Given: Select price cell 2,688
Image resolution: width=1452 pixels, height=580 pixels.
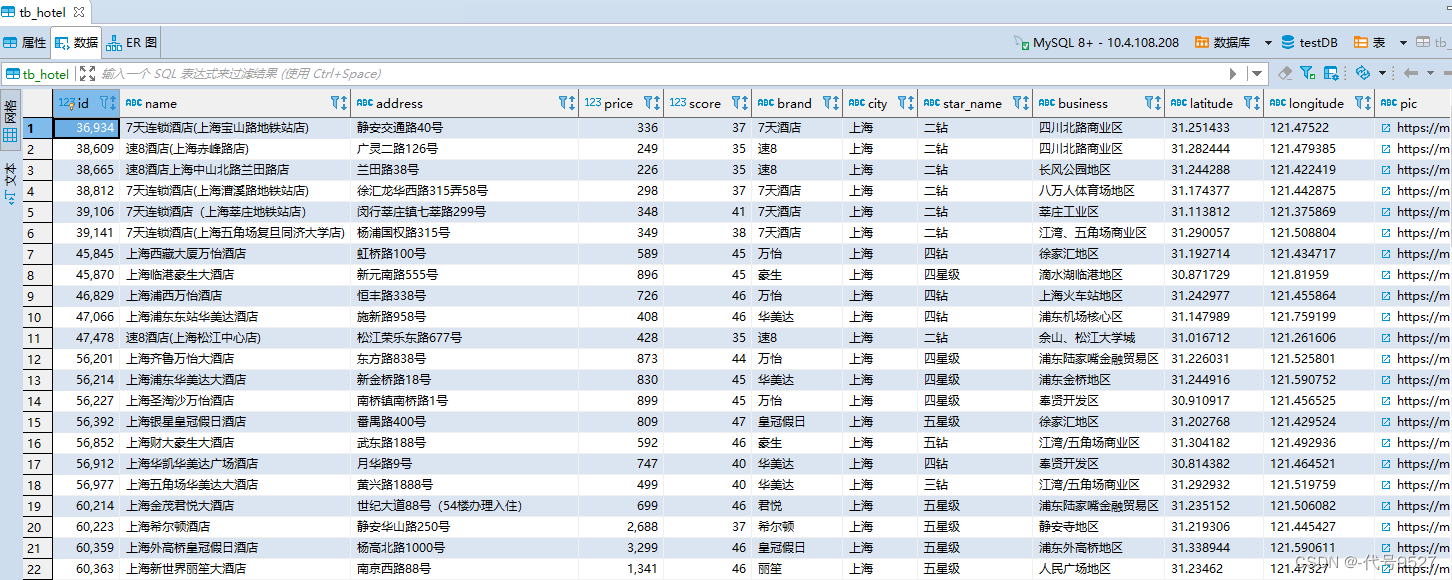Looking at the screenshot, I should point(621,527).
